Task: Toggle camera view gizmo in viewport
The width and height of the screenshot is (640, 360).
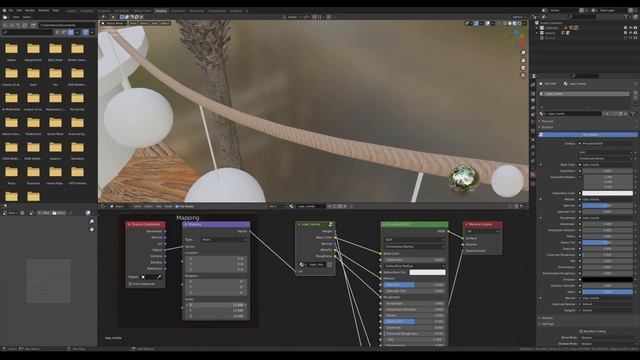Action: (523, 68)
